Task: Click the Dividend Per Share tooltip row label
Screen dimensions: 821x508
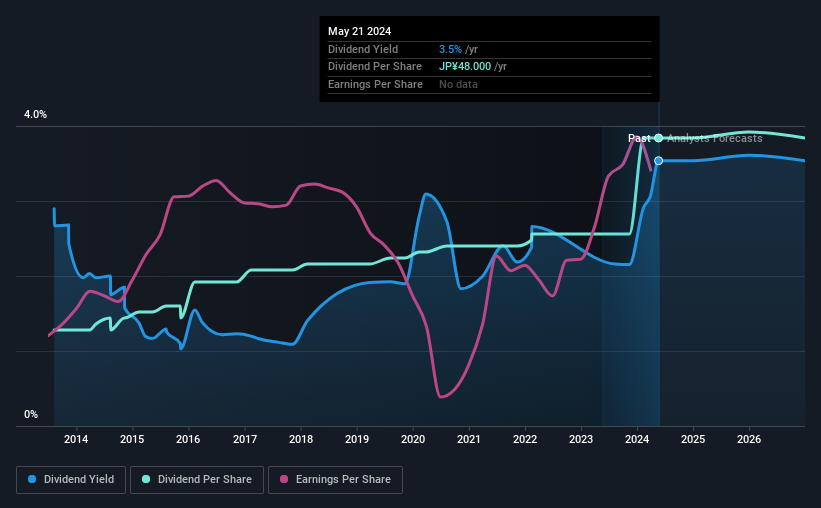Action: 375,67
